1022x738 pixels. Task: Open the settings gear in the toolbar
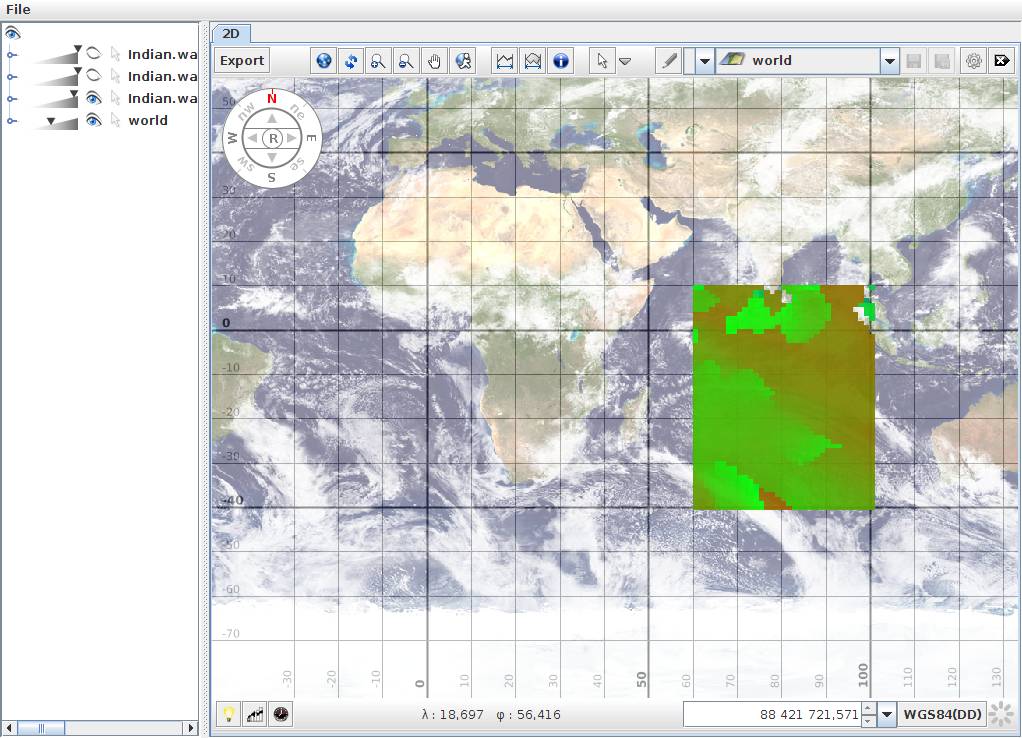(x=973, y=61)
